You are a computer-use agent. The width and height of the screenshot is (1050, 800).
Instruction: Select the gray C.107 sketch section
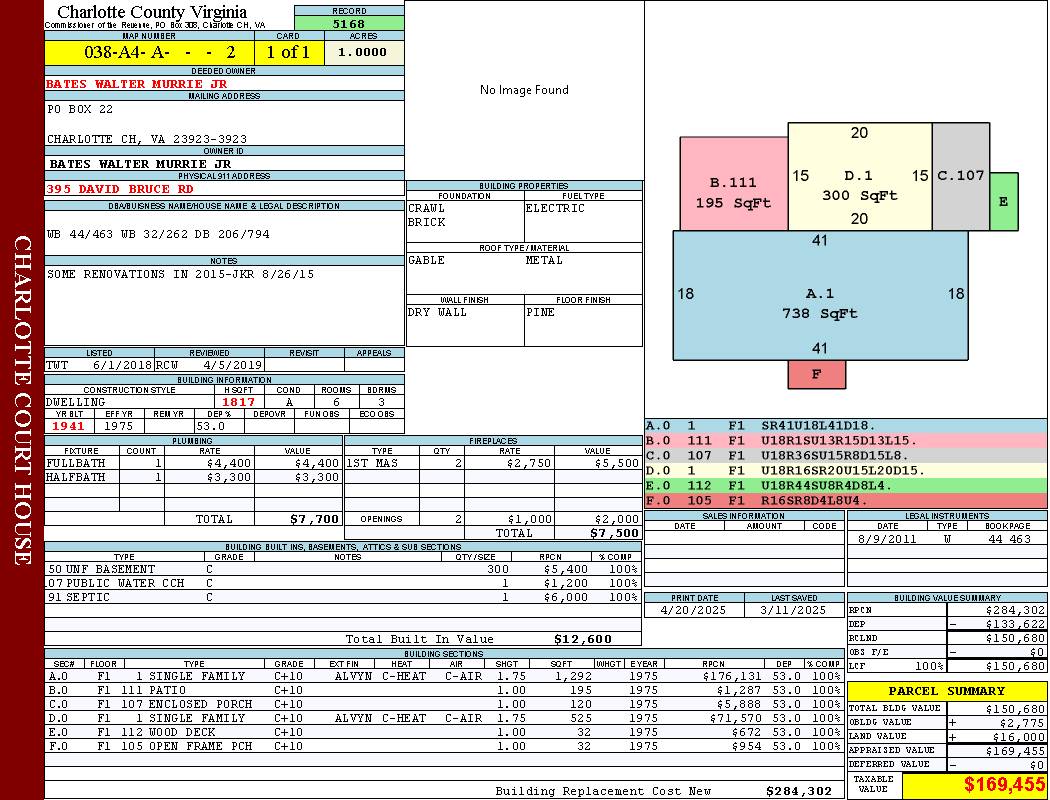pyautogui.click(x=960, y=177)
